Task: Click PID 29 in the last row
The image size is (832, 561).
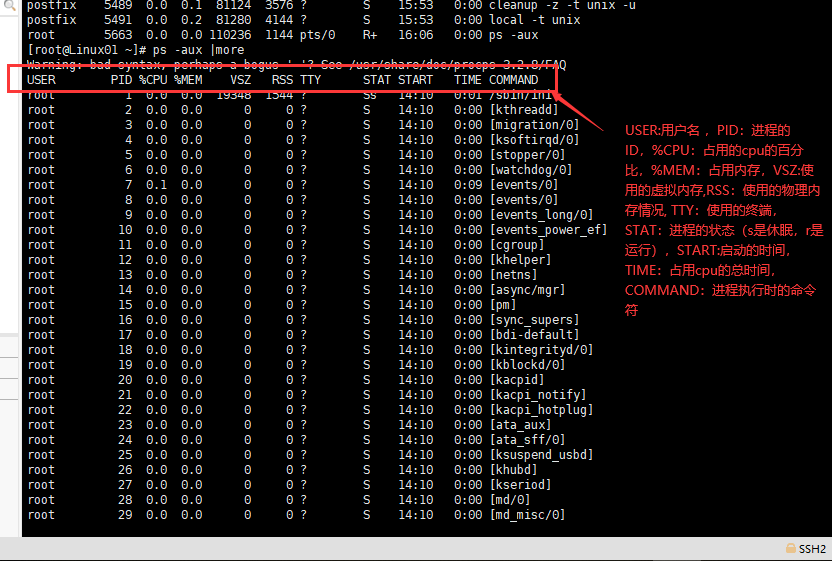Action: coord(125,515)
